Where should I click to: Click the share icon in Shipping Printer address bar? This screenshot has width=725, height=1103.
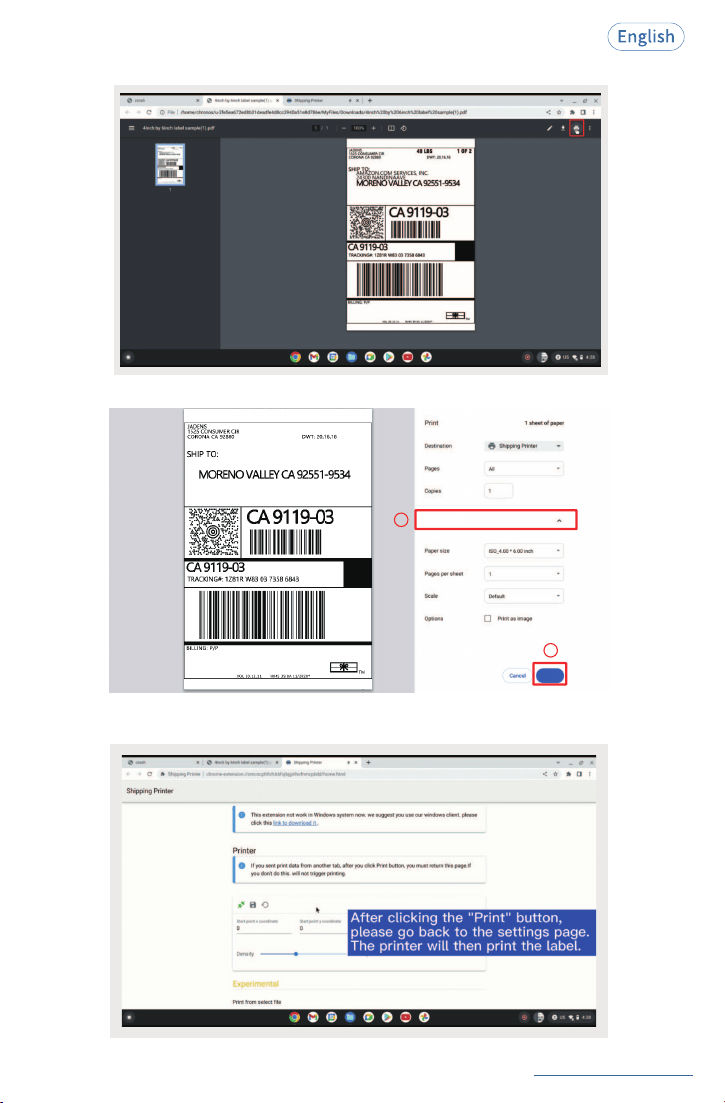point(546,774)
